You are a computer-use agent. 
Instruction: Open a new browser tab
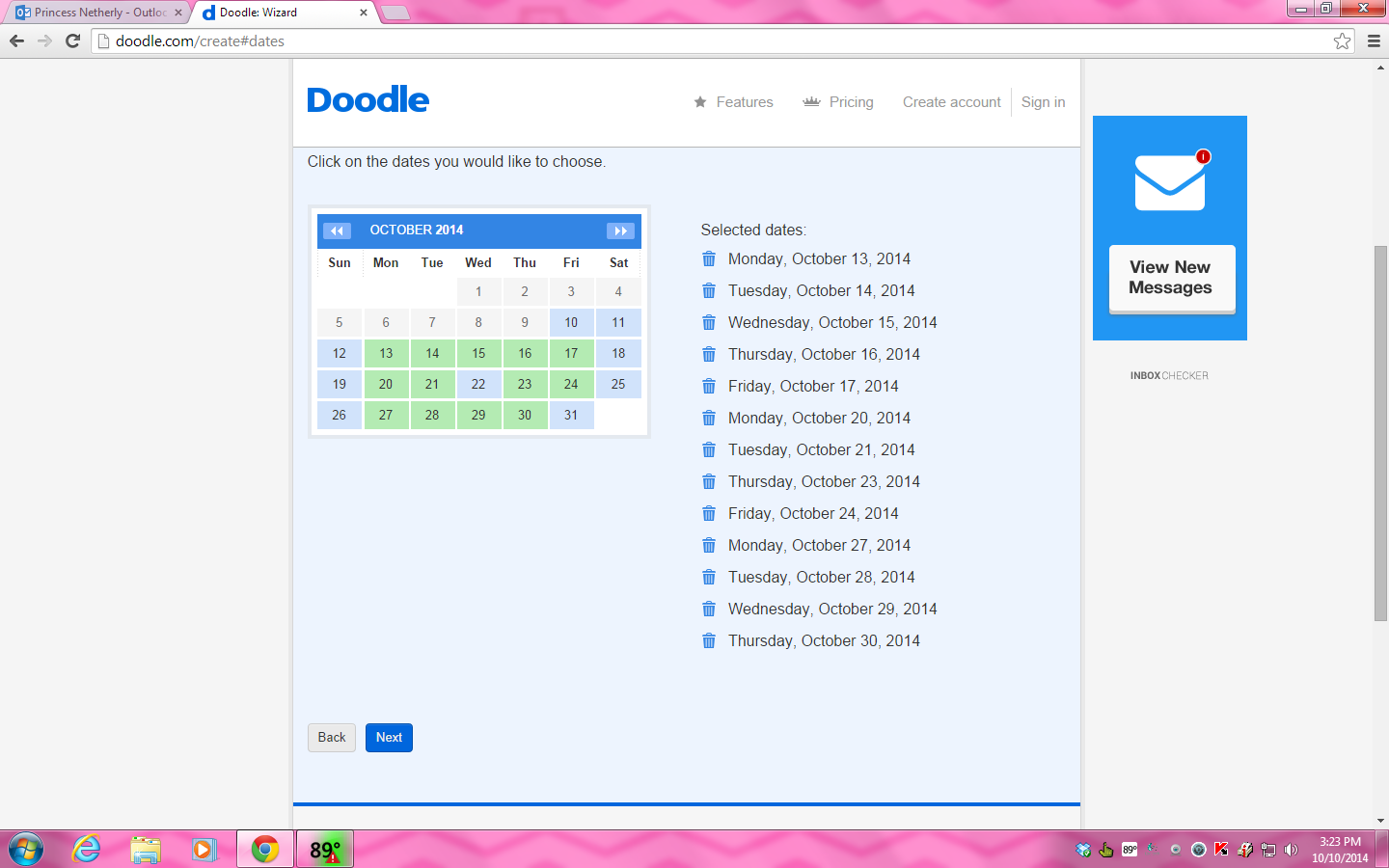[395, 13]
